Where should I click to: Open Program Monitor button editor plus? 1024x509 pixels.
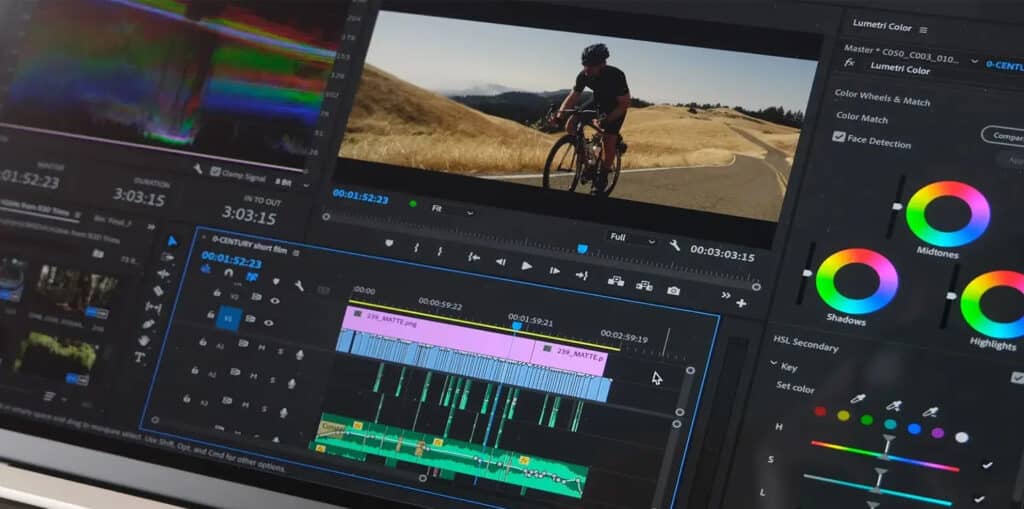(x=741, y=303)
